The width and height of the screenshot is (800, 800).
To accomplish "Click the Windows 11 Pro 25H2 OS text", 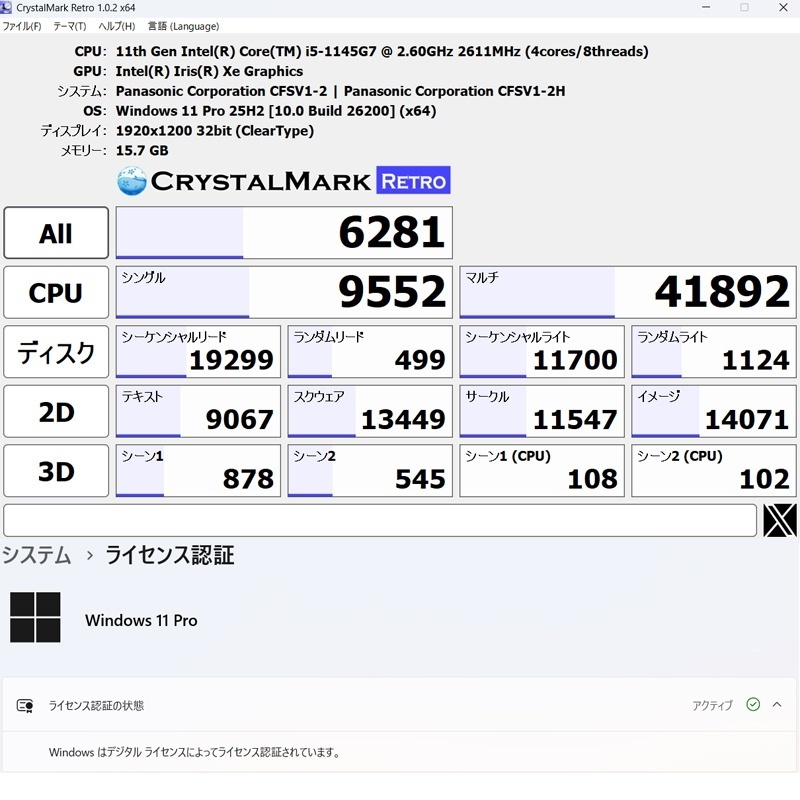I will pyautogui.click(x=276, y=111).
